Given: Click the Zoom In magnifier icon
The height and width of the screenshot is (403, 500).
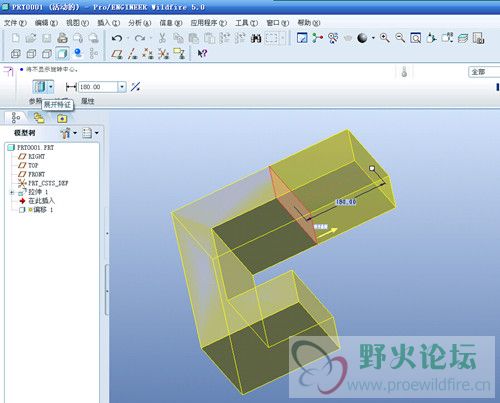Looking at the screenshot, I should [385, 38].
